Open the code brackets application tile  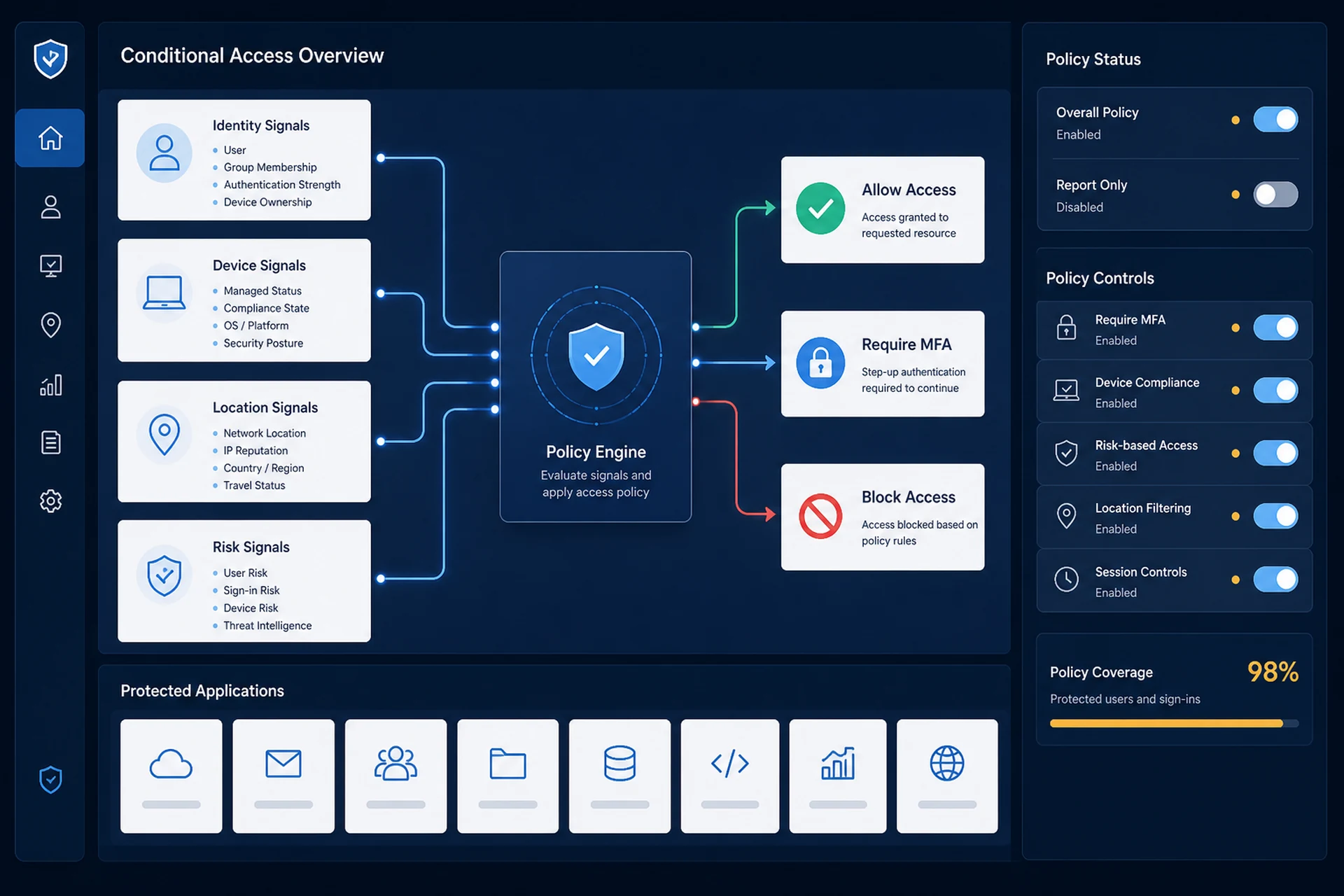(x=730, y=776)
